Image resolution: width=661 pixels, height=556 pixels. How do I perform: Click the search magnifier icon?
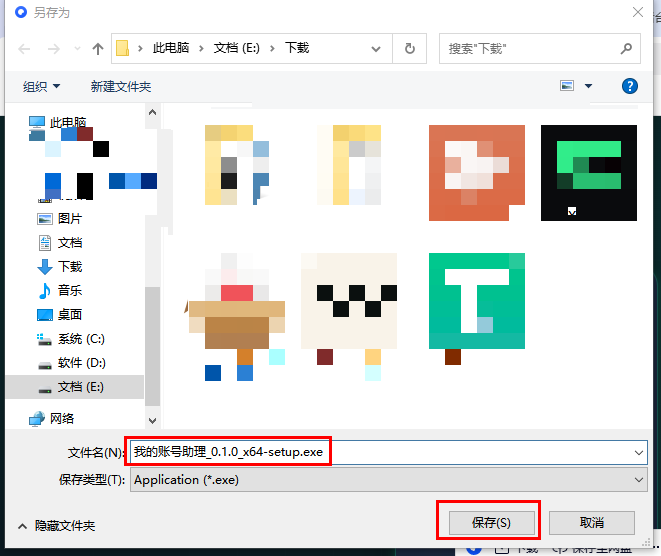626,49
